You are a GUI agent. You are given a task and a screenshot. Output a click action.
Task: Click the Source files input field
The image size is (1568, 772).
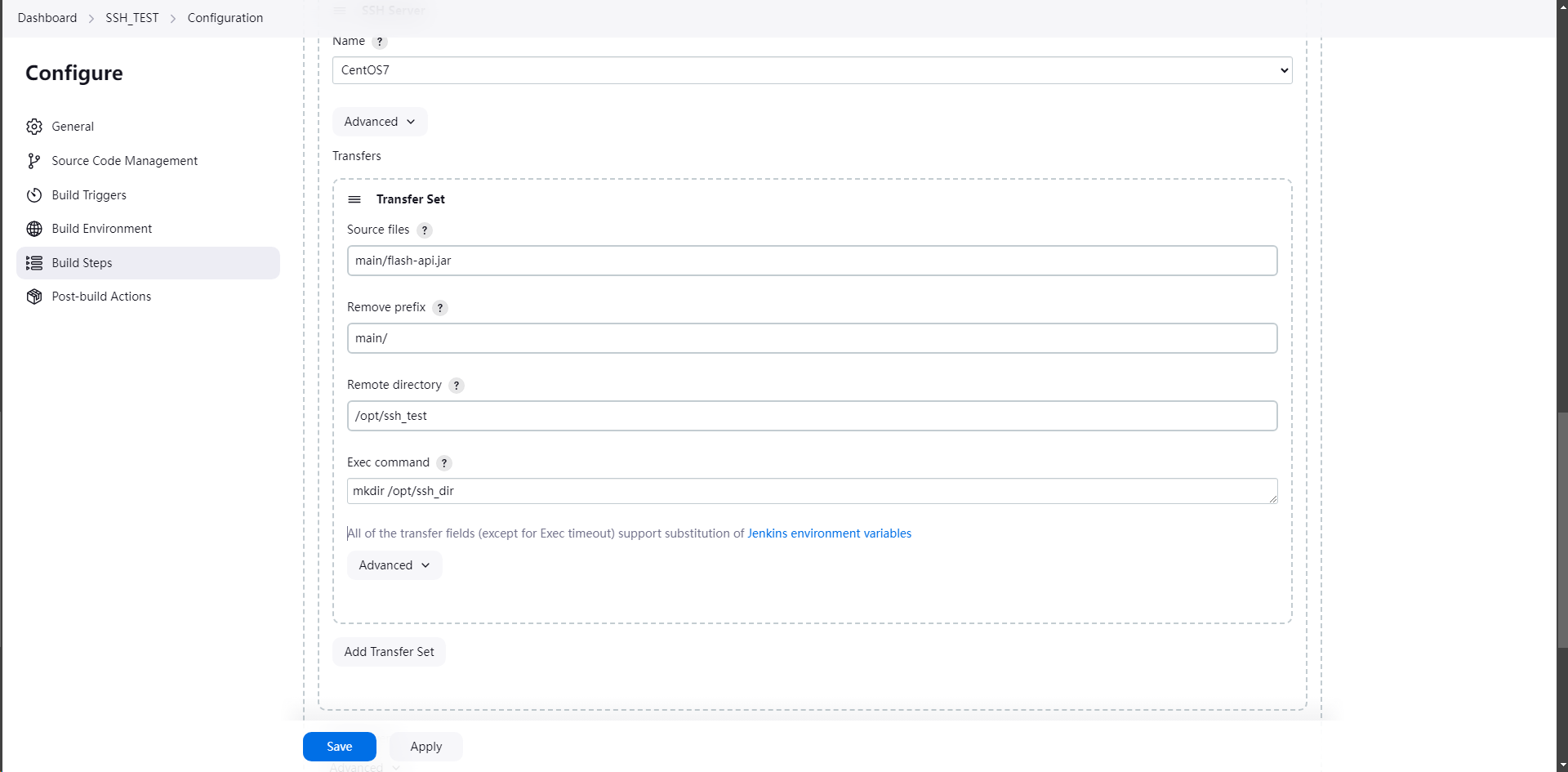coord(812,261)
